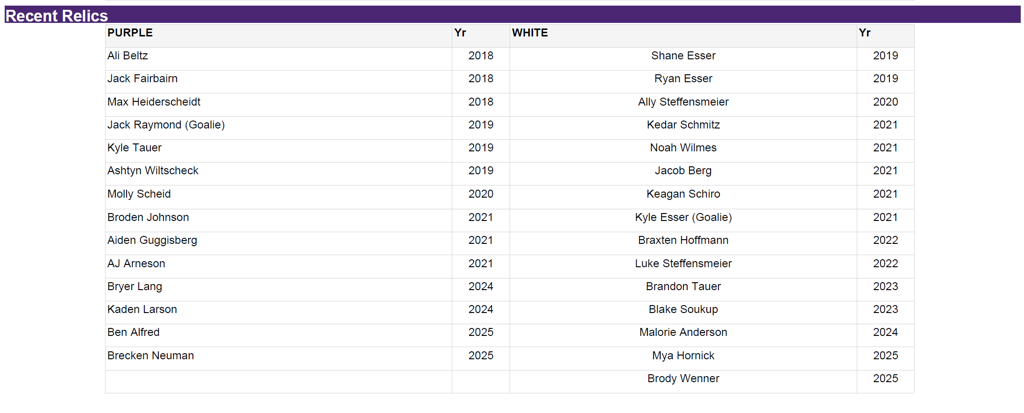Click Ashtyn Wiltscheck's name
The width and height of the screenshot is (1024, 413).
(x=153, y=171)
